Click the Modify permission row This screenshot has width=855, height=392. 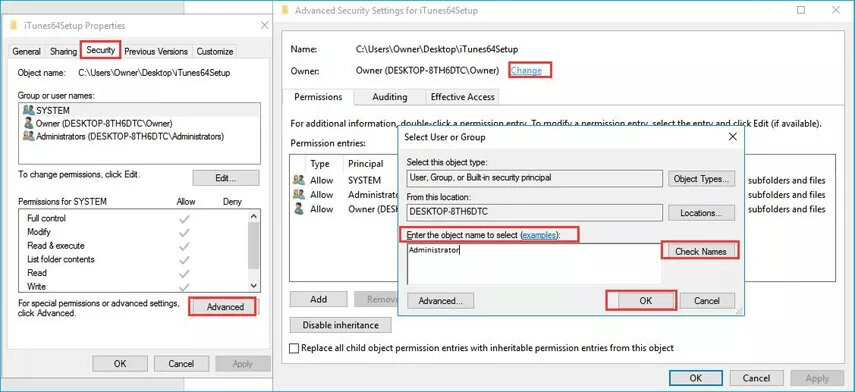(x=133, y=232)
